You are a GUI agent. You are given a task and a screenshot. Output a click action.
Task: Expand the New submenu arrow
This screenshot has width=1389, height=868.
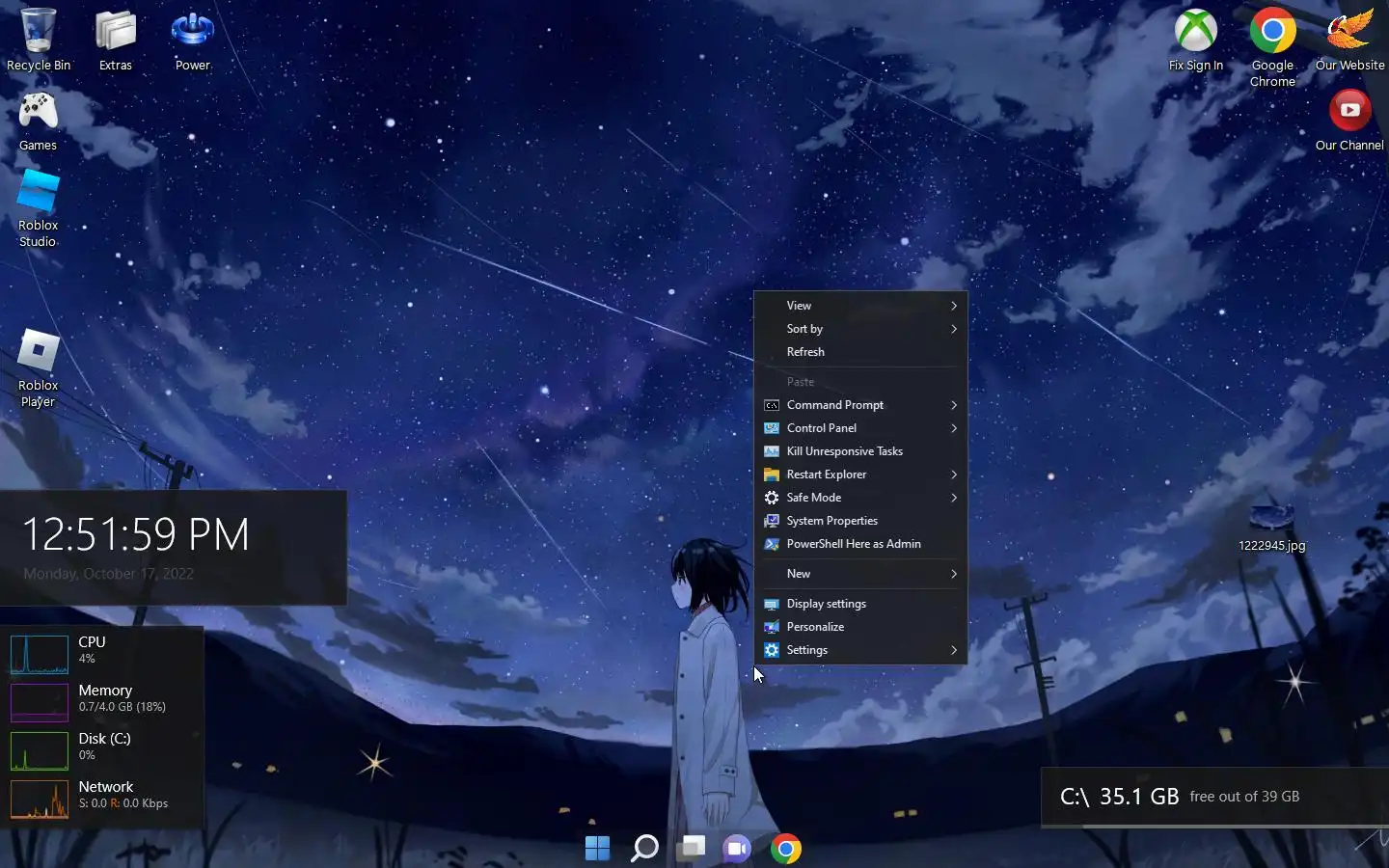tap(954, 574)
